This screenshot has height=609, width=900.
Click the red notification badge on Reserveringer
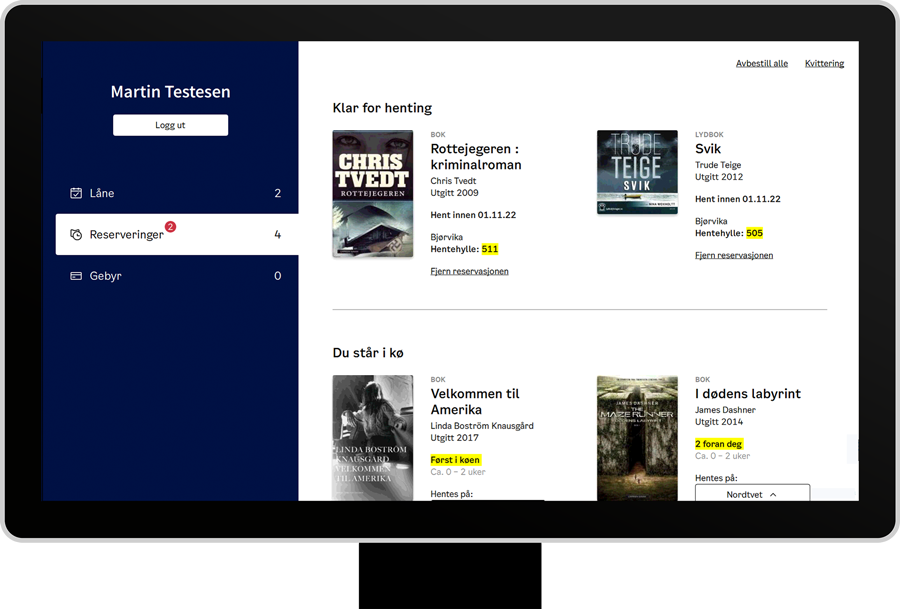[x=170, y=227]
